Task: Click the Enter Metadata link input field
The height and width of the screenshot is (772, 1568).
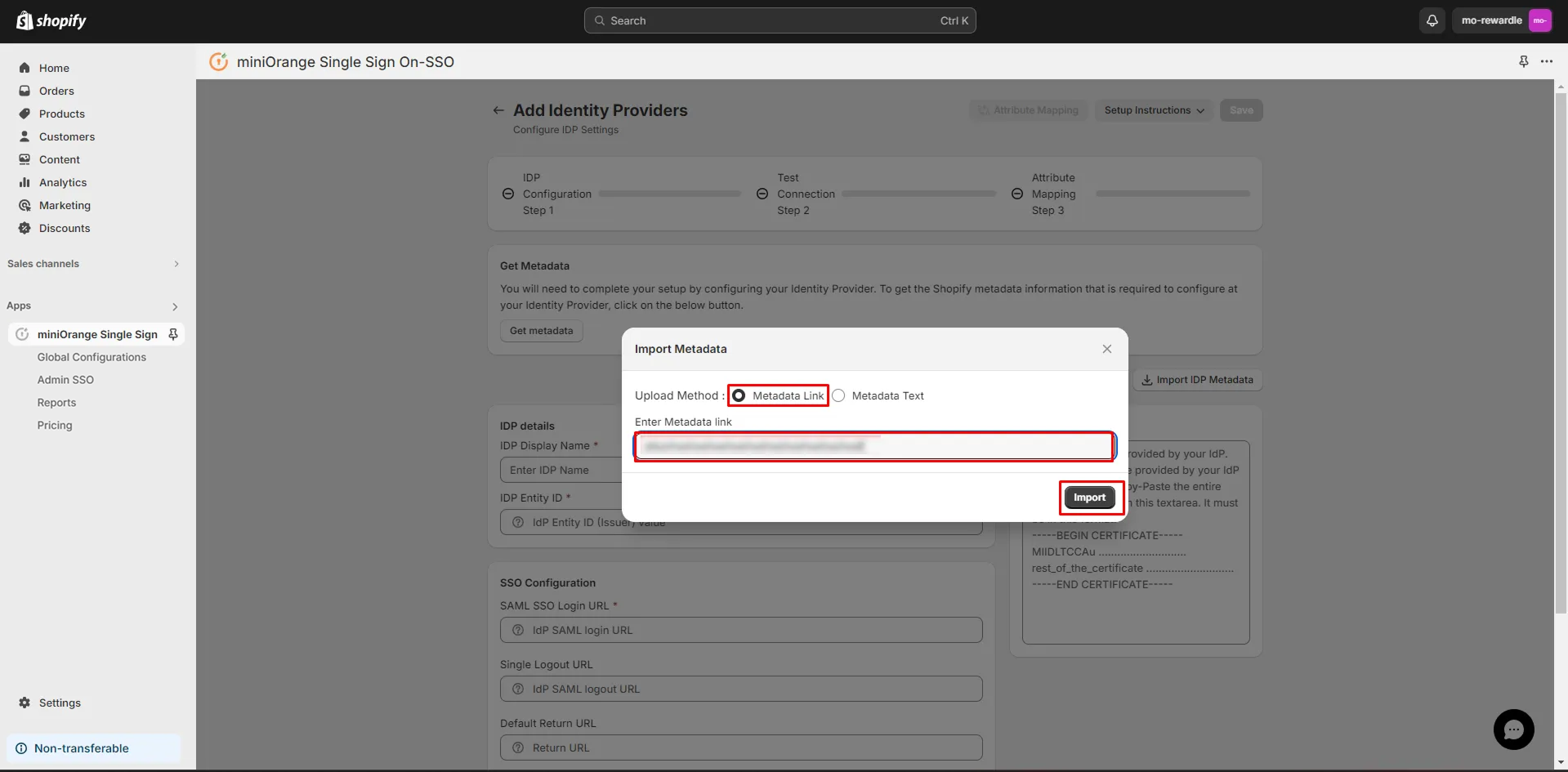Action: pos(874,446)
